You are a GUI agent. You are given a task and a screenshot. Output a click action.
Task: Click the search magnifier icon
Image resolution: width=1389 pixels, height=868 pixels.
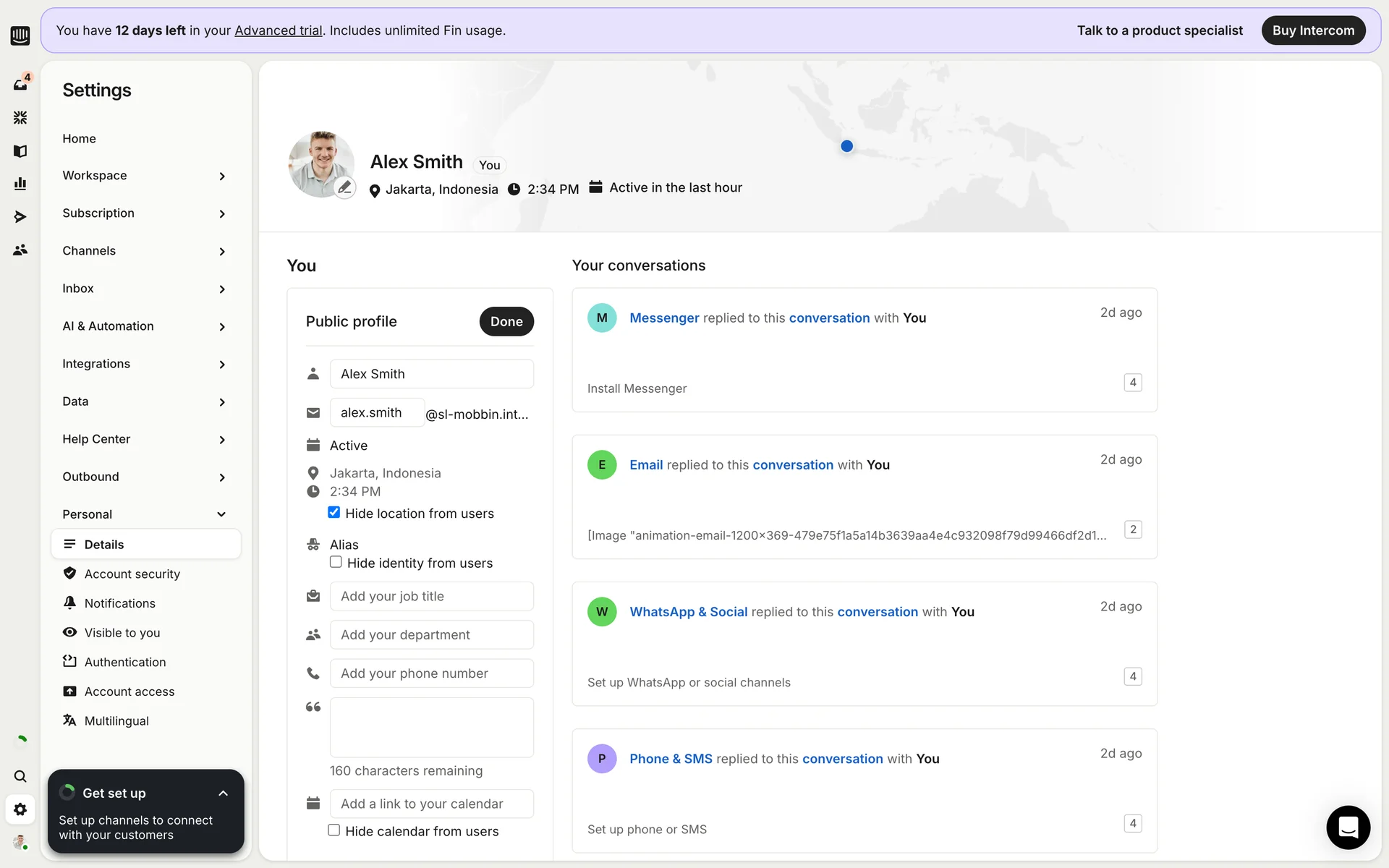[20, 776]
